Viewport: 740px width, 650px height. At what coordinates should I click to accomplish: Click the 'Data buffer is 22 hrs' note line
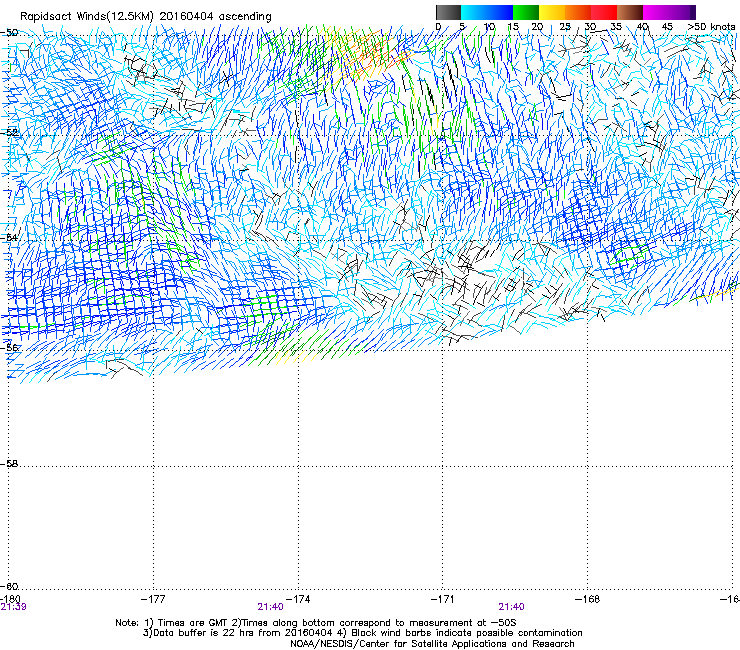[x=362, y=633]
